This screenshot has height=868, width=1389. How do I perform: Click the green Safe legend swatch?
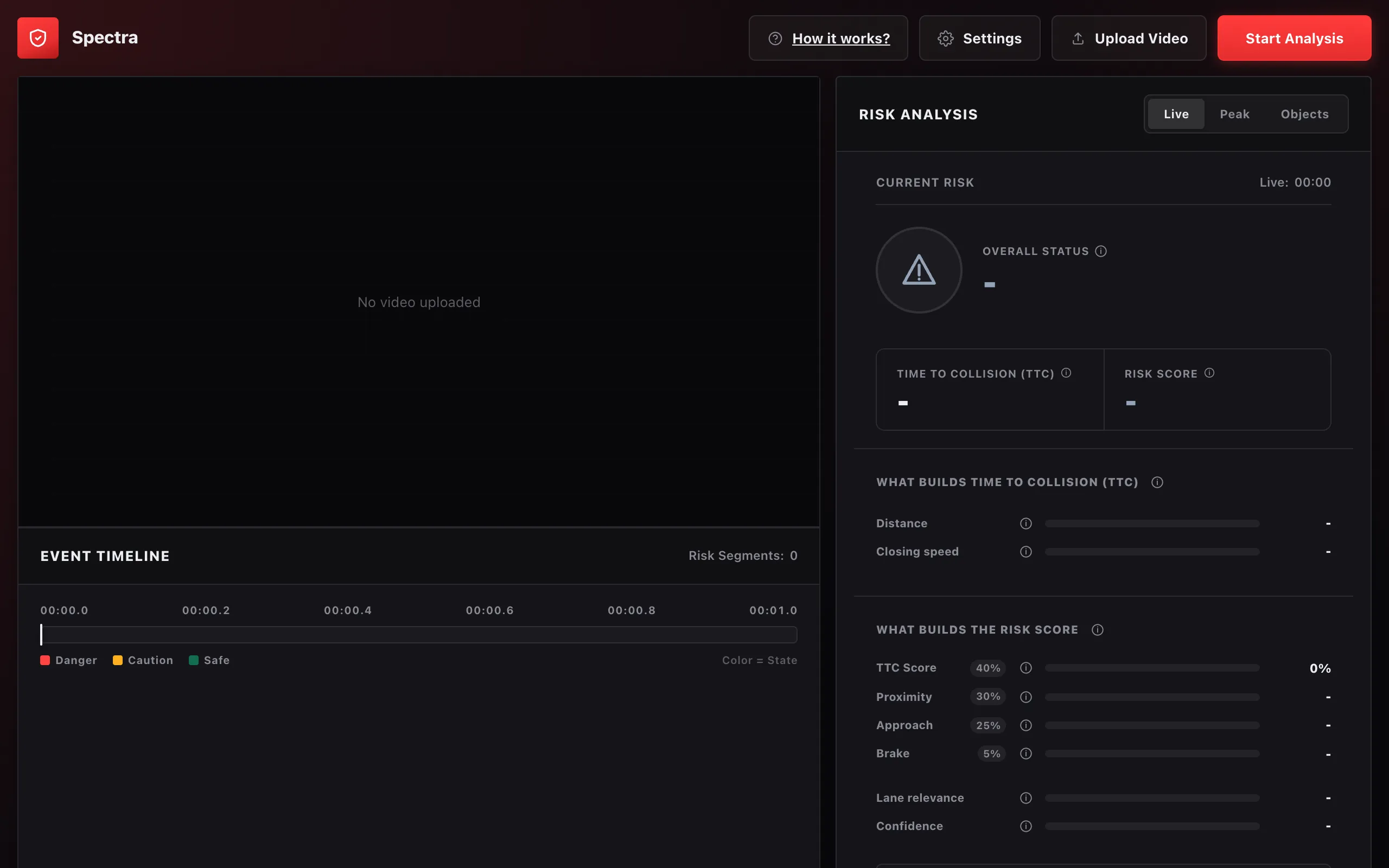tap(193, 660)
